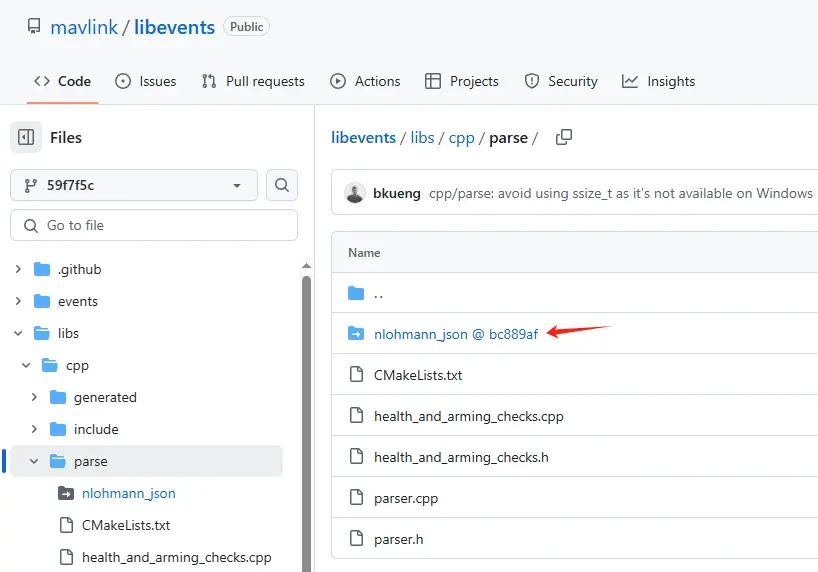Switch to the Pull requests tab
818x572 pixels.
[x=253, y=81]
